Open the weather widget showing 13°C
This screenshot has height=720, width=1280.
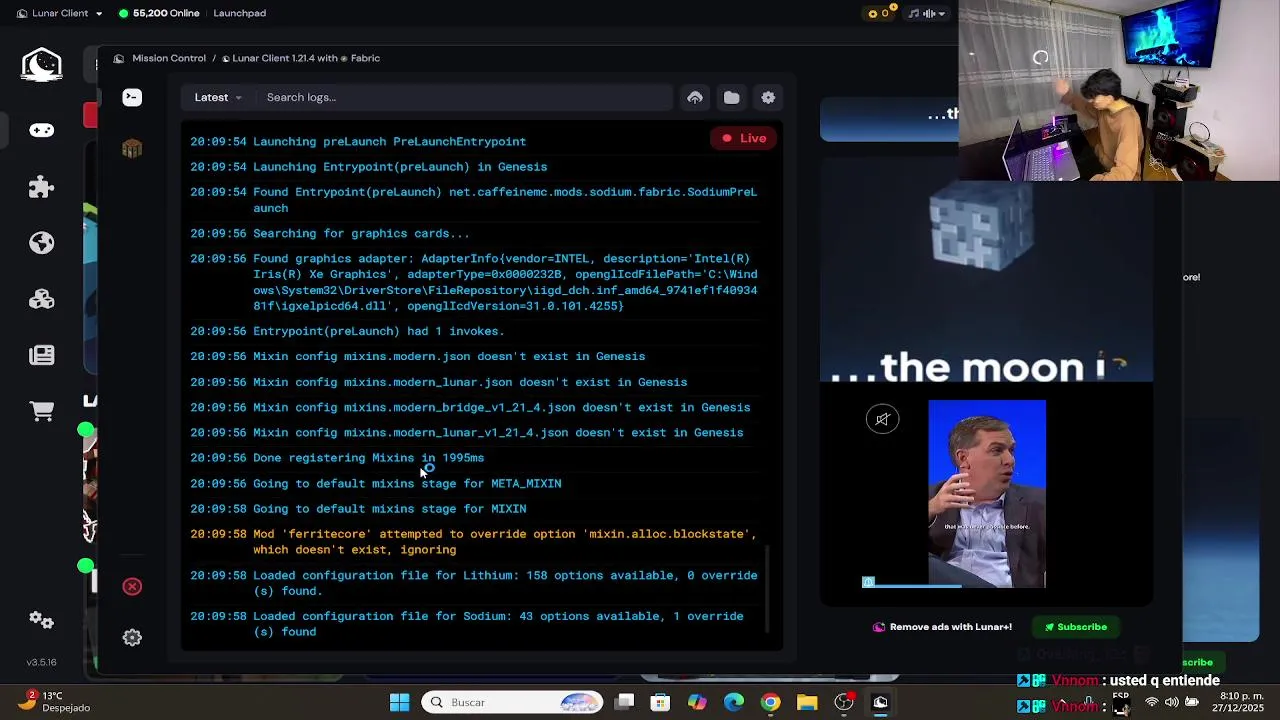pyautogui.click(x=58, y=702)
